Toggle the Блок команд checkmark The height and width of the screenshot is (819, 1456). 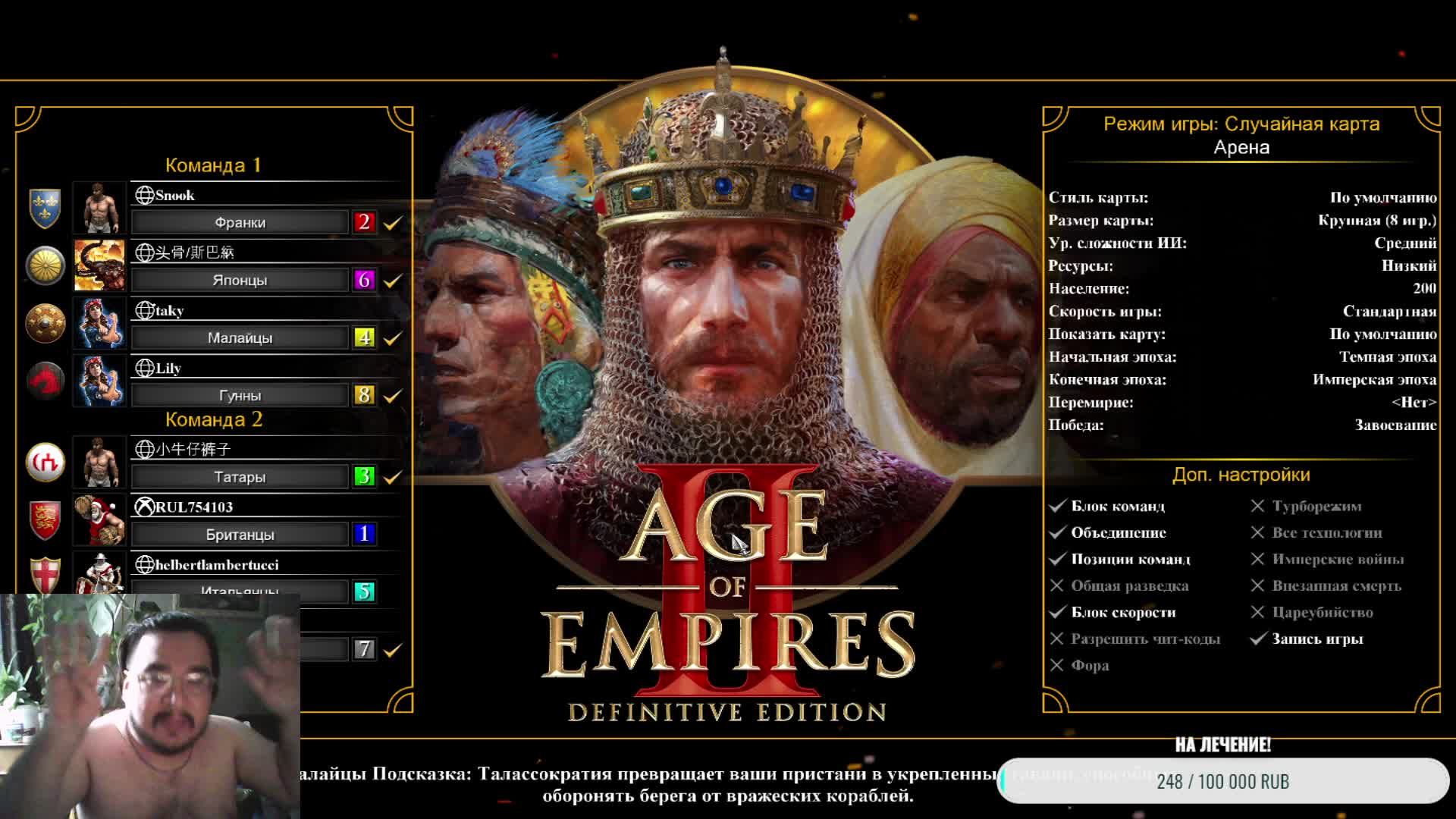[1057, 506]
